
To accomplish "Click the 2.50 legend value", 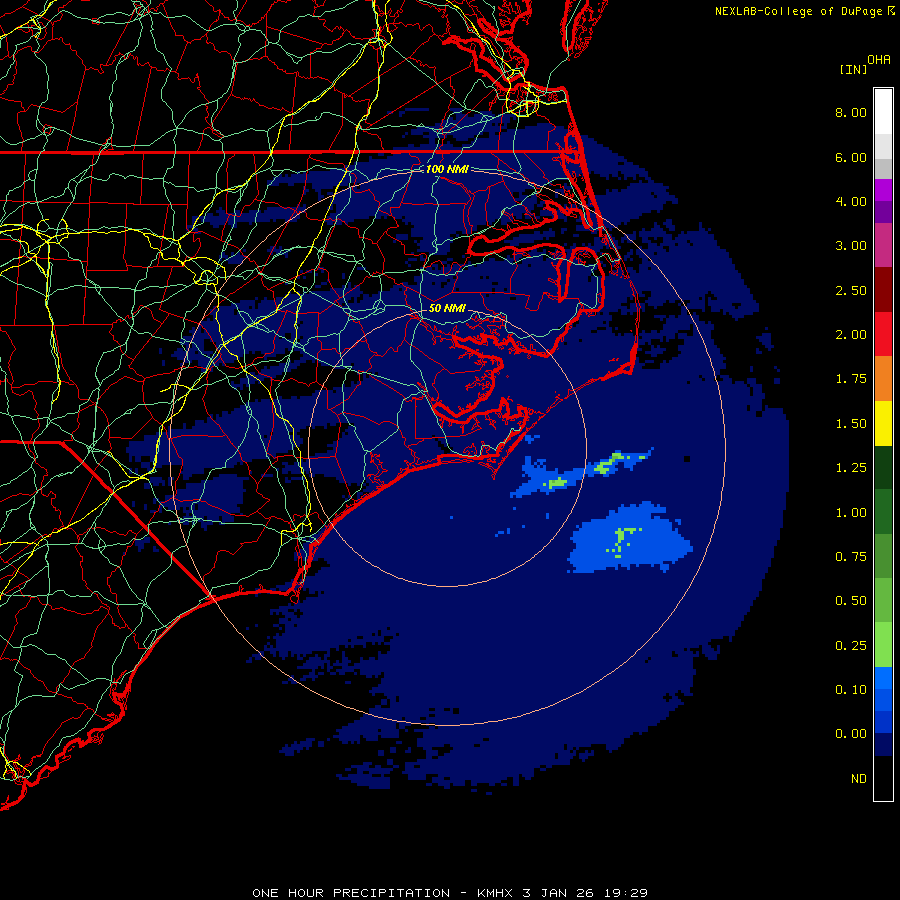I will point(851,290).
